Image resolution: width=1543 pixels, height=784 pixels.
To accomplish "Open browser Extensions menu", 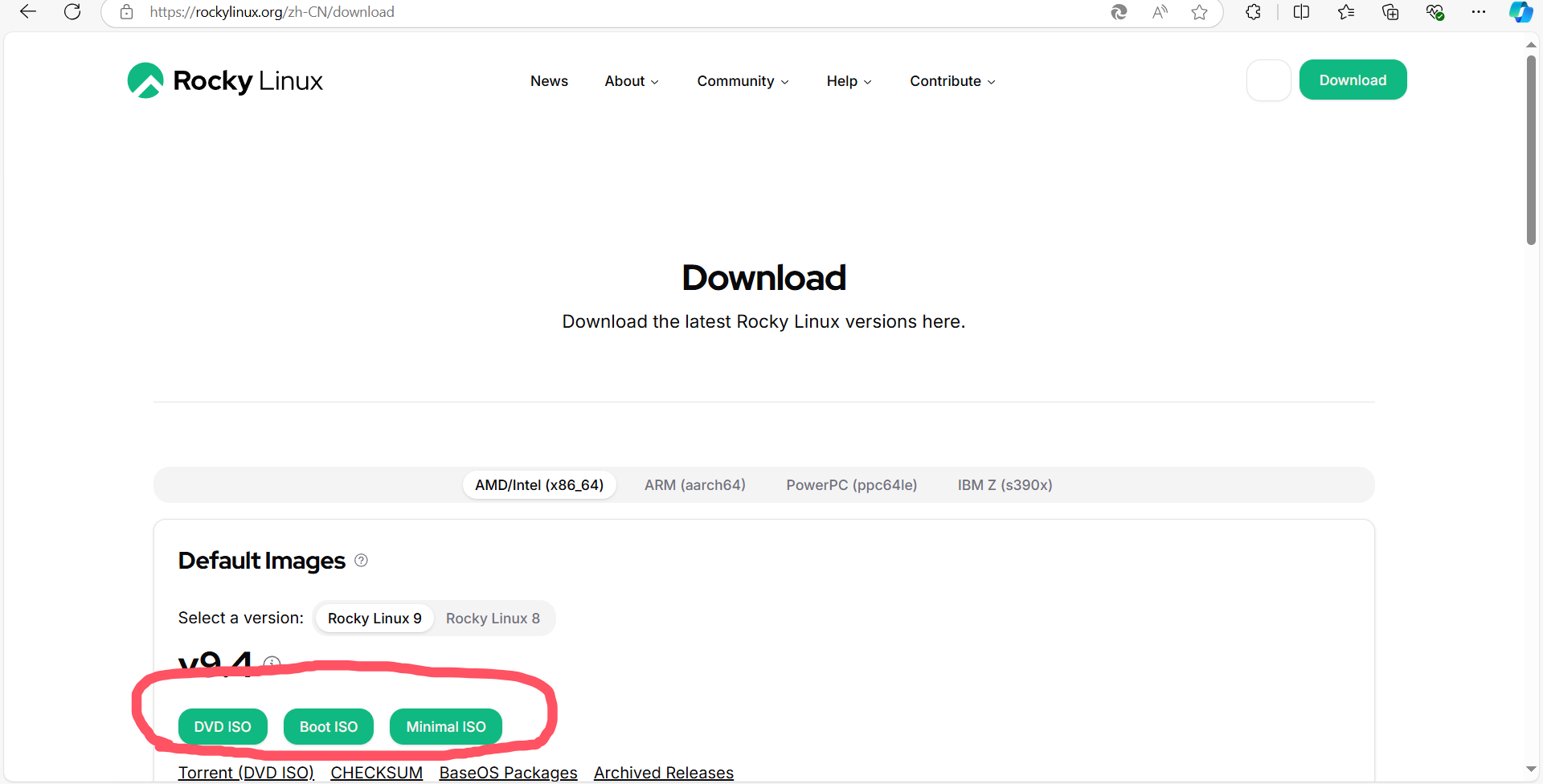I will click(1253, 12).
